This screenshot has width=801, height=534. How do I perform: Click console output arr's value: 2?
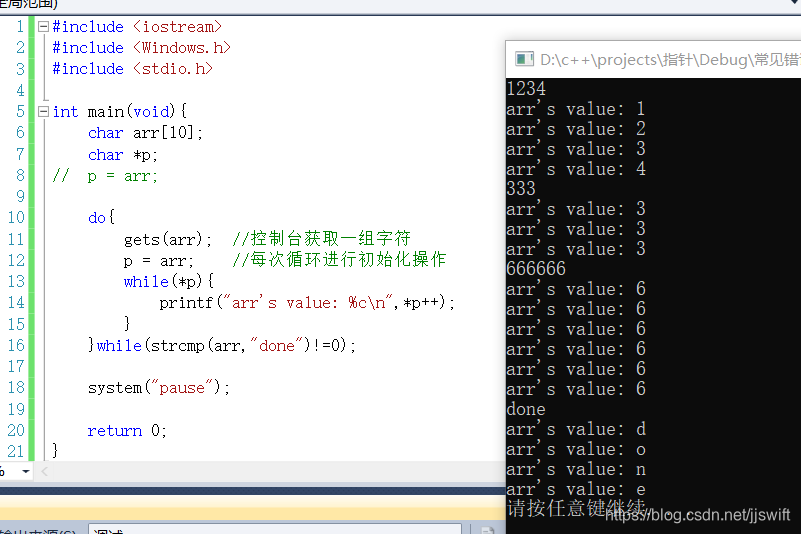click(576, 129)
